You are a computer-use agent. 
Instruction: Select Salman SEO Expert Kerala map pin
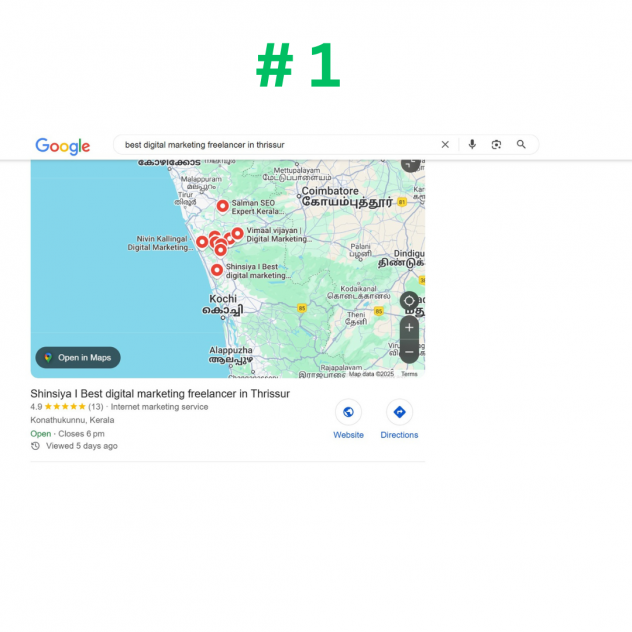[222, 206]
